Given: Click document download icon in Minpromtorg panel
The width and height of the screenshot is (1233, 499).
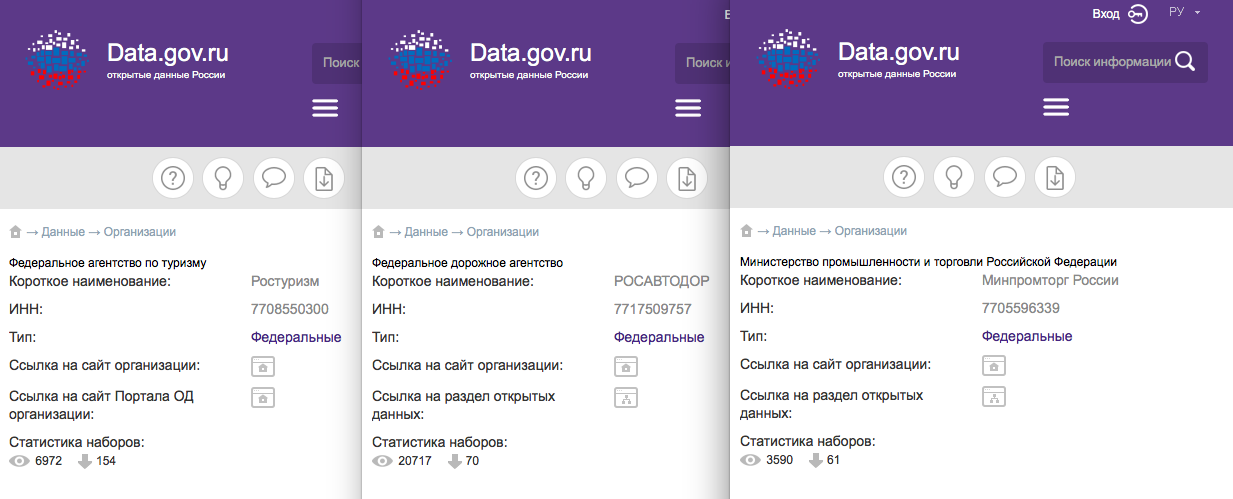Looking at the screenshot, I should coord(1055,178).
